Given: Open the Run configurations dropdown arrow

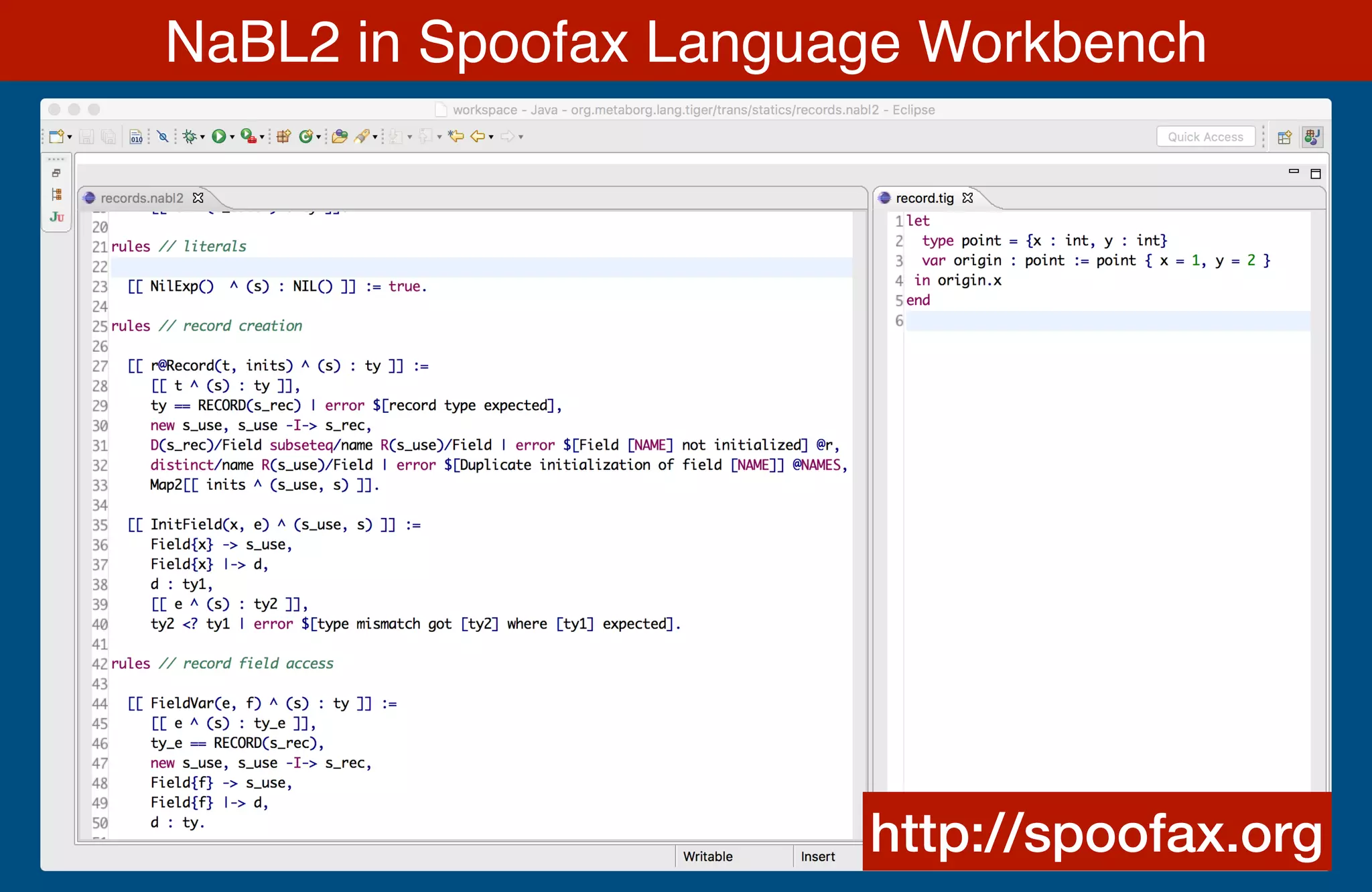Looking at the screenshot, I should click(x=232, y=137).
